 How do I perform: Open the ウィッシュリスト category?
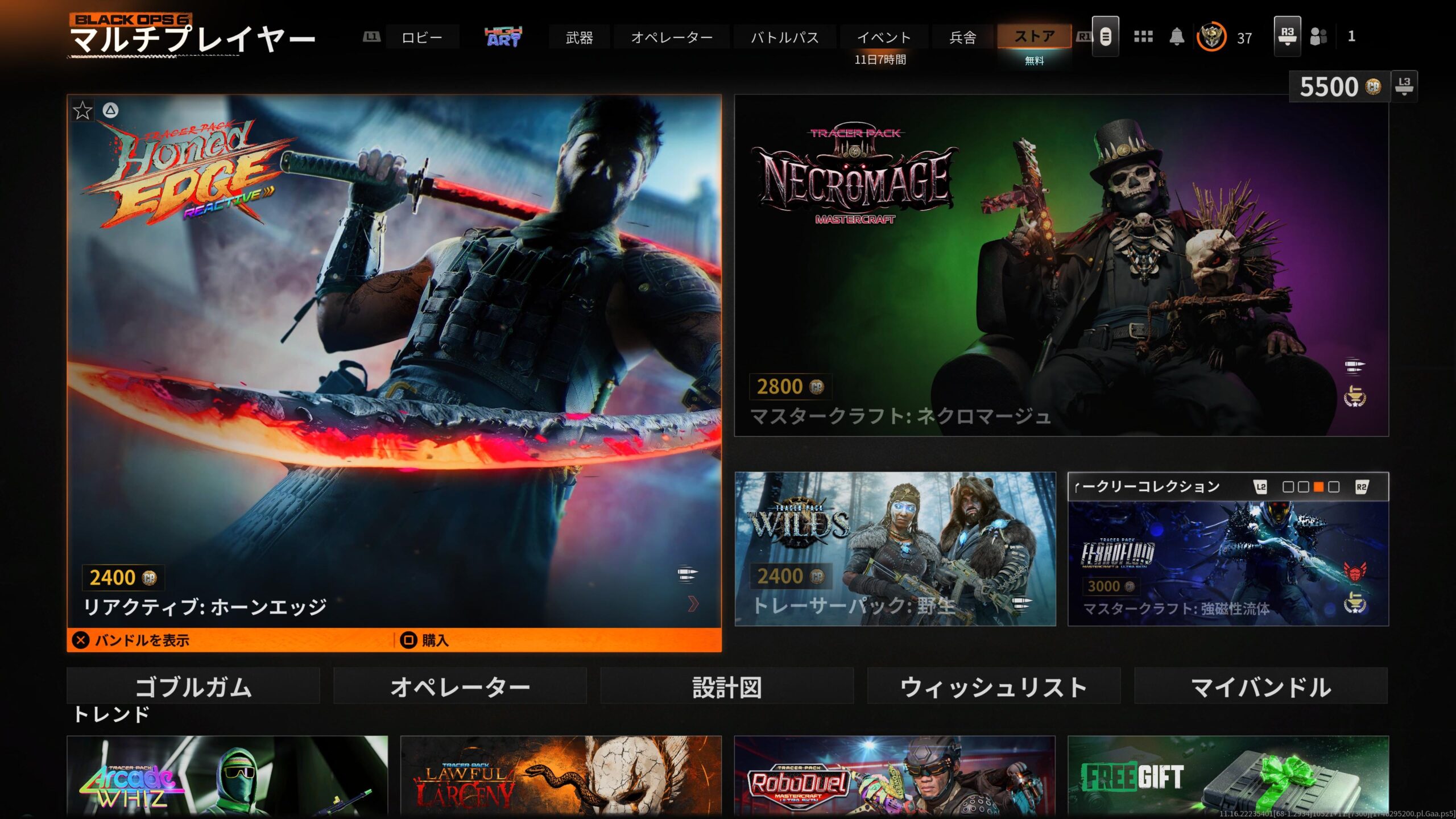994,686
